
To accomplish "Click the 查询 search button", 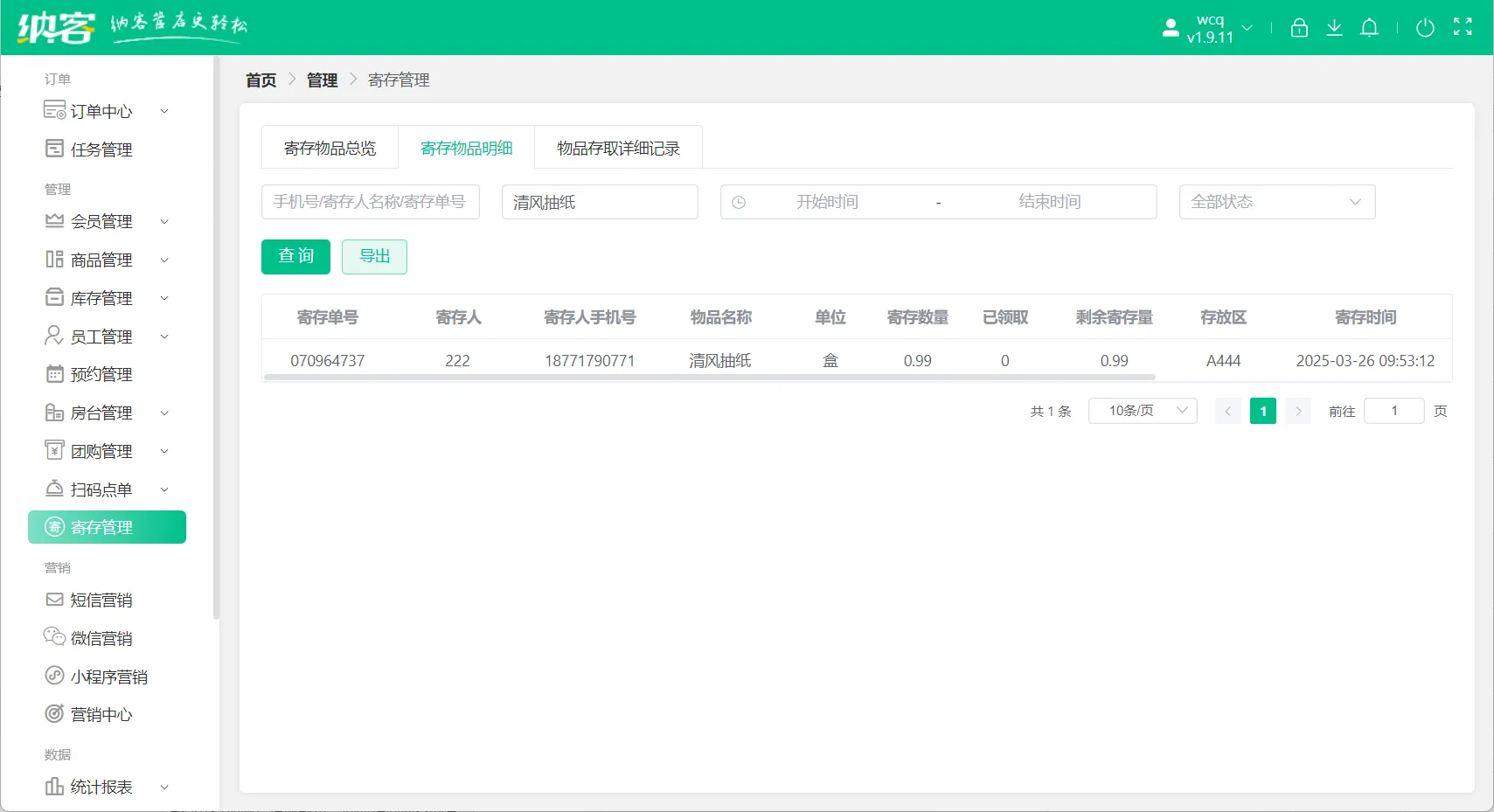I will coord(295,256).
